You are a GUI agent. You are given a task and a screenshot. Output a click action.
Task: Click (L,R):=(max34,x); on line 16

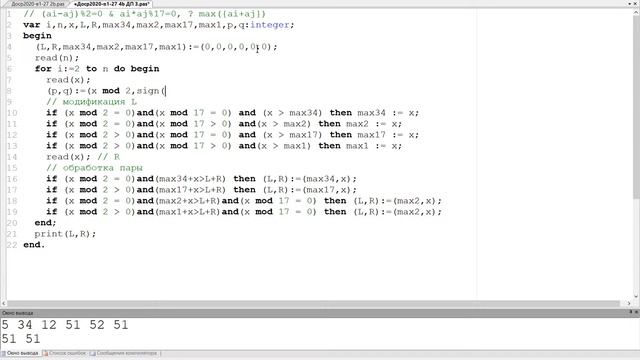click(x=310, y=179)
